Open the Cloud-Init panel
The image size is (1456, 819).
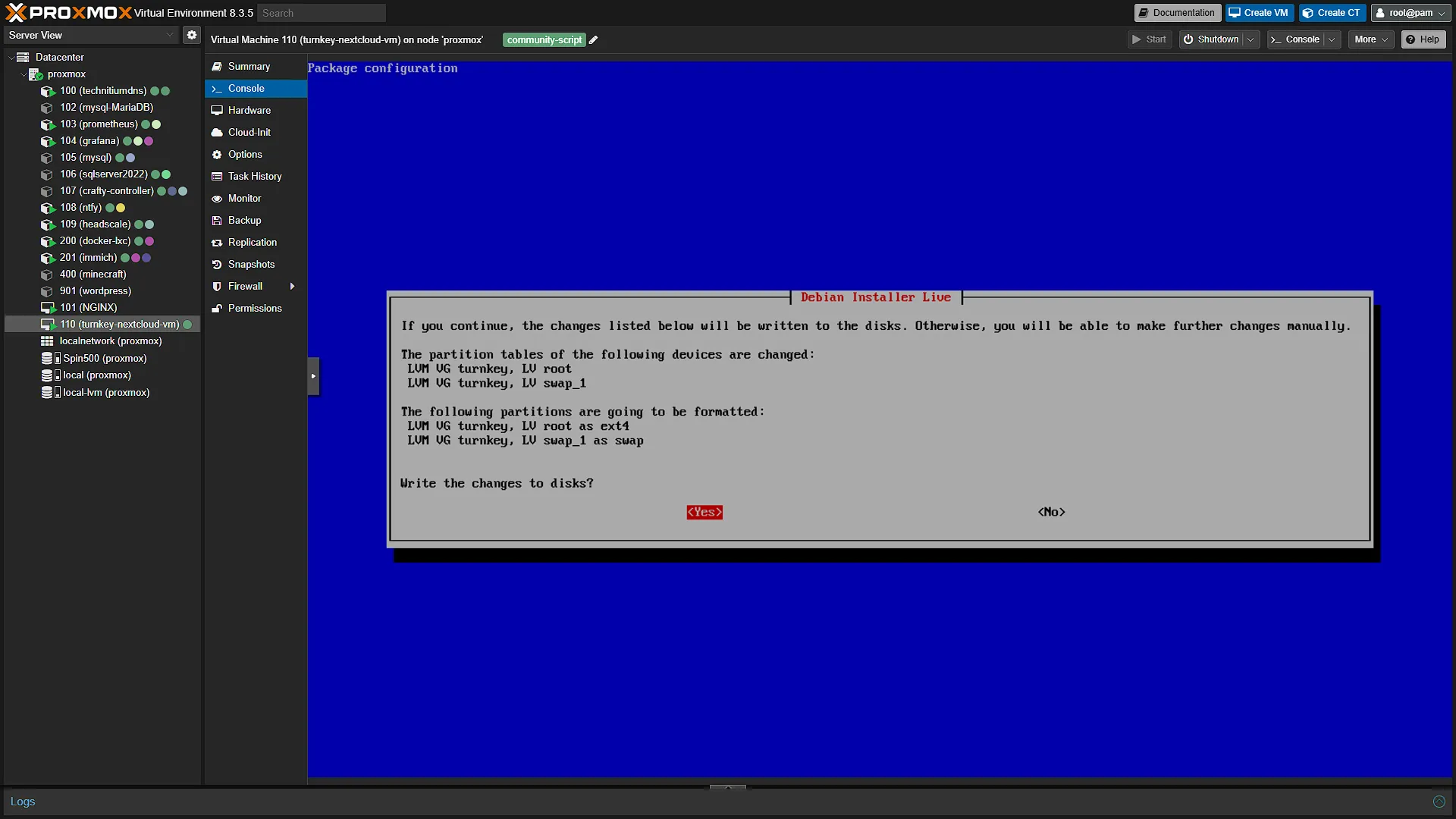point(256,133)
